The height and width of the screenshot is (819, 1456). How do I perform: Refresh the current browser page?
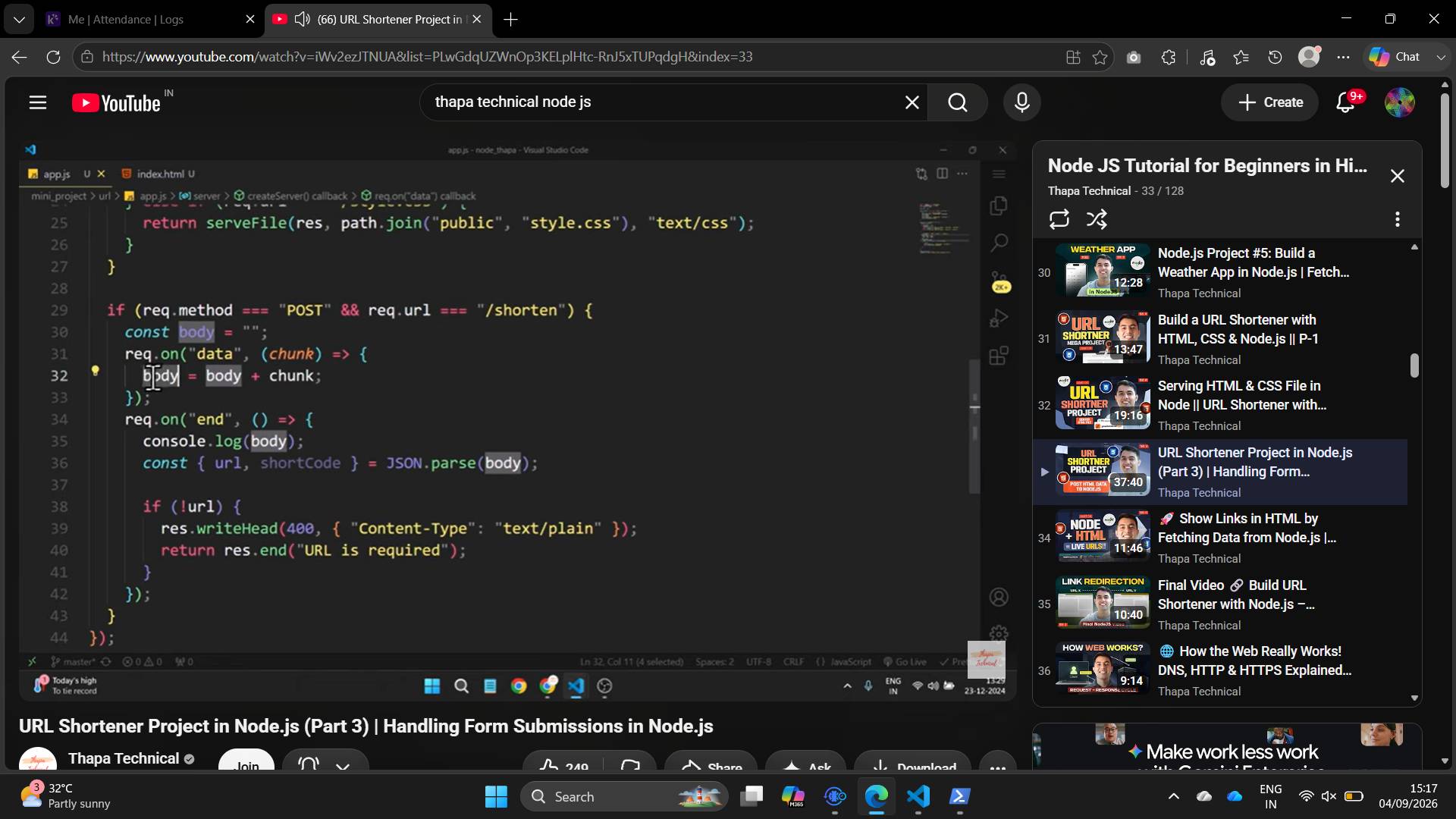pyautogui.click(x=53, y=57)
